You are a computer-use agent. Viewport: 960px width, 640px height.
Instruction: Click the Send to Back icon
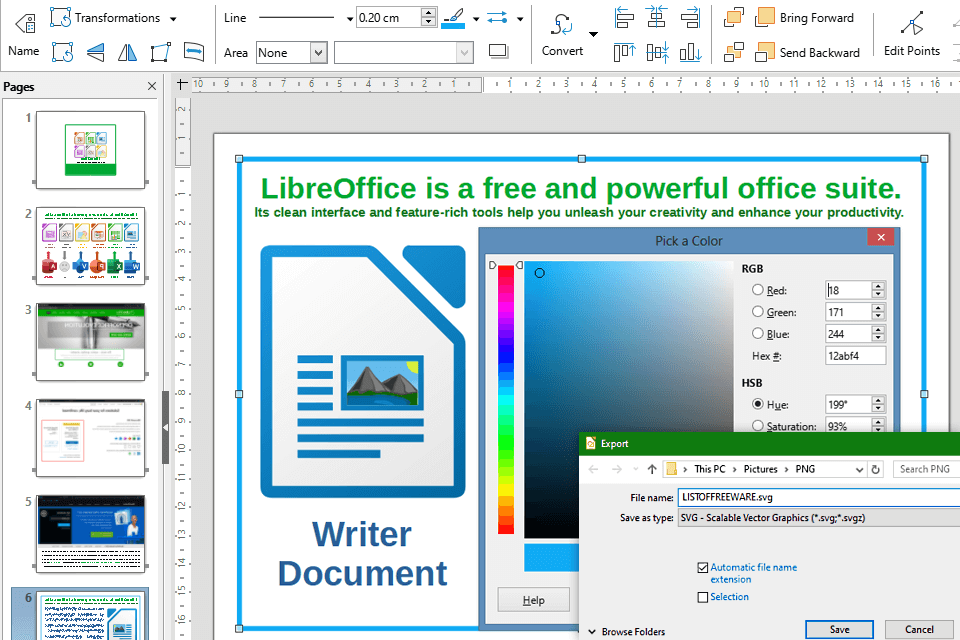tap(733, 52)
